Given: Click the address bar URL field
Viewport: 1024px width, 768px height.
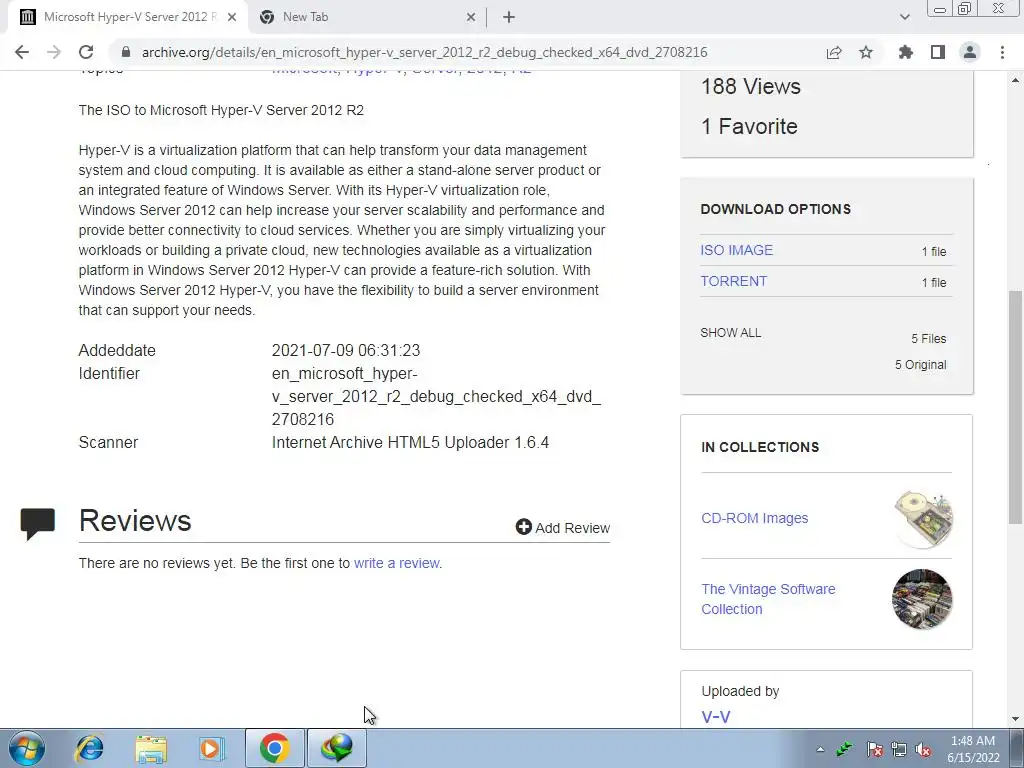Looking at the screenshot, I should click(424, 52).
